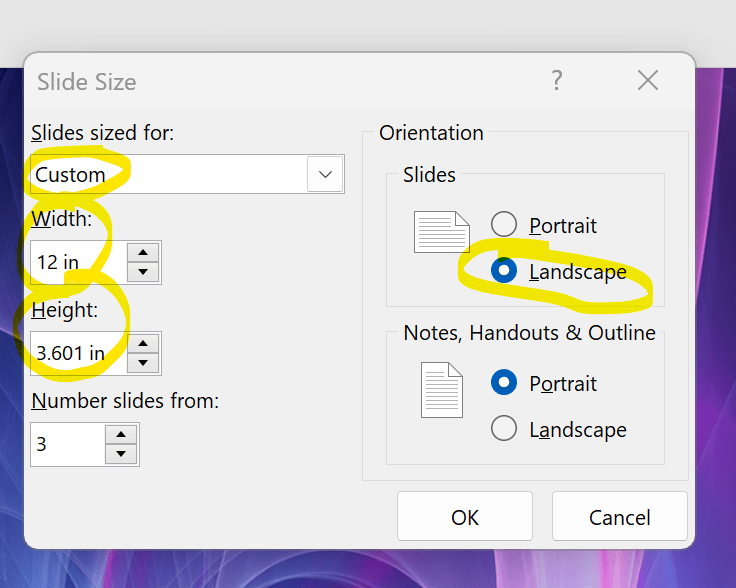Increase 'Number slides from' with up arrow
736x588 pixels.
121,435
